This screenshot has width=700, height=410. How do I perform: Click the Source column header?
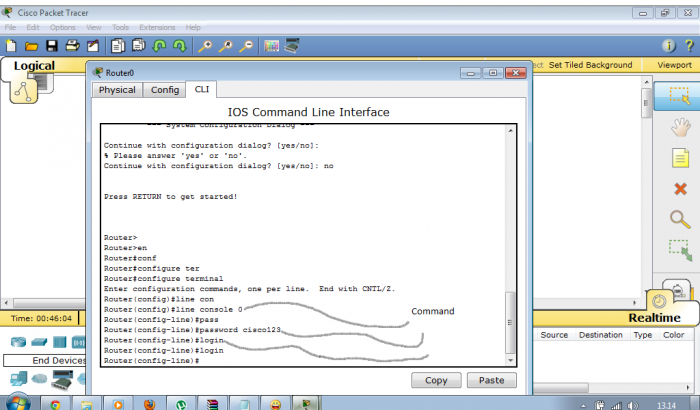coord(554,335)
